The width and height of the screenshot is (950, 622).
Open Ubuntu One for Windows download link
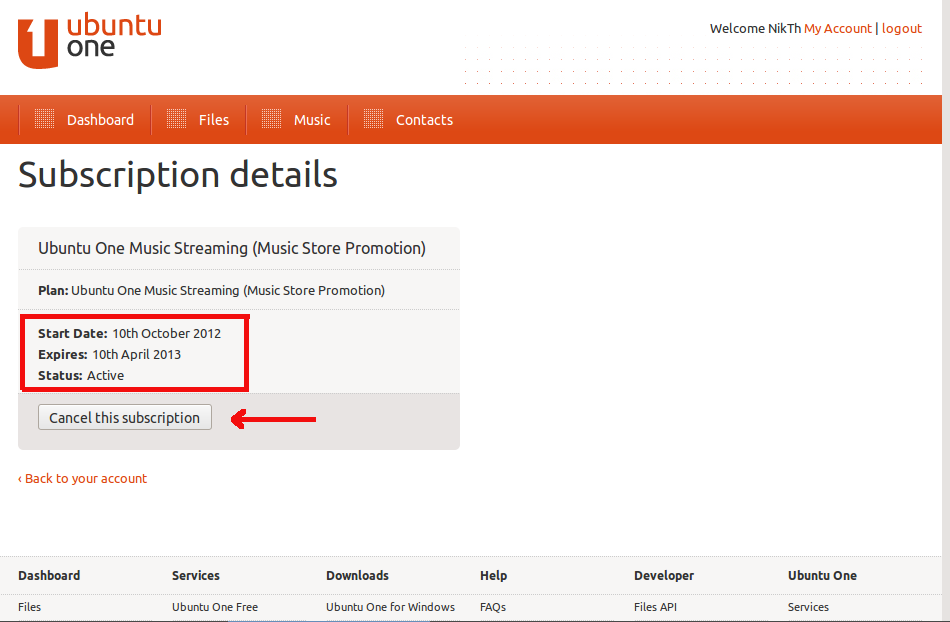tap(390, 607)
